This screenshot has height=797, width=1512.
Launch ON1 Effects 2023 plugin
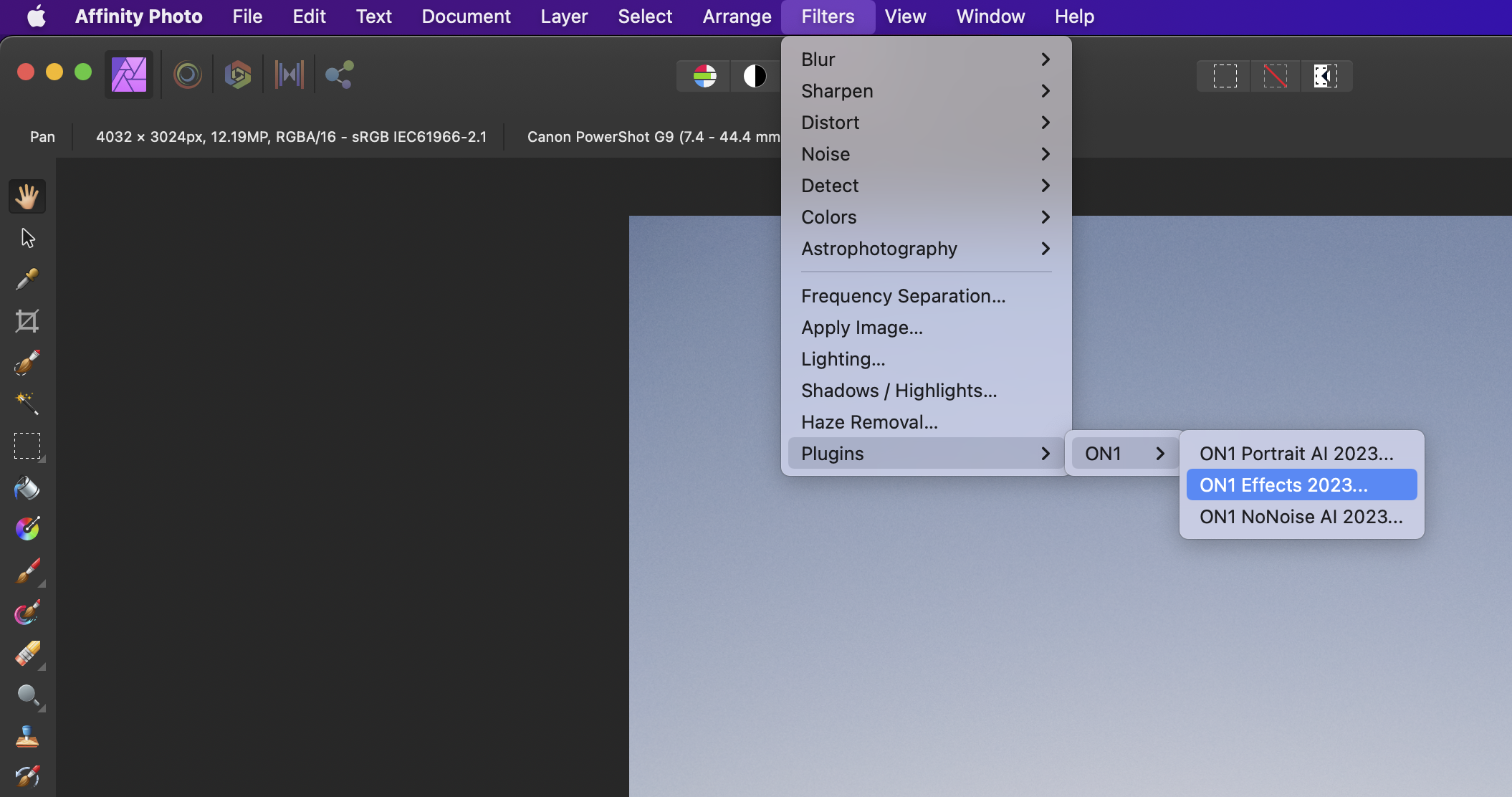1302,485
